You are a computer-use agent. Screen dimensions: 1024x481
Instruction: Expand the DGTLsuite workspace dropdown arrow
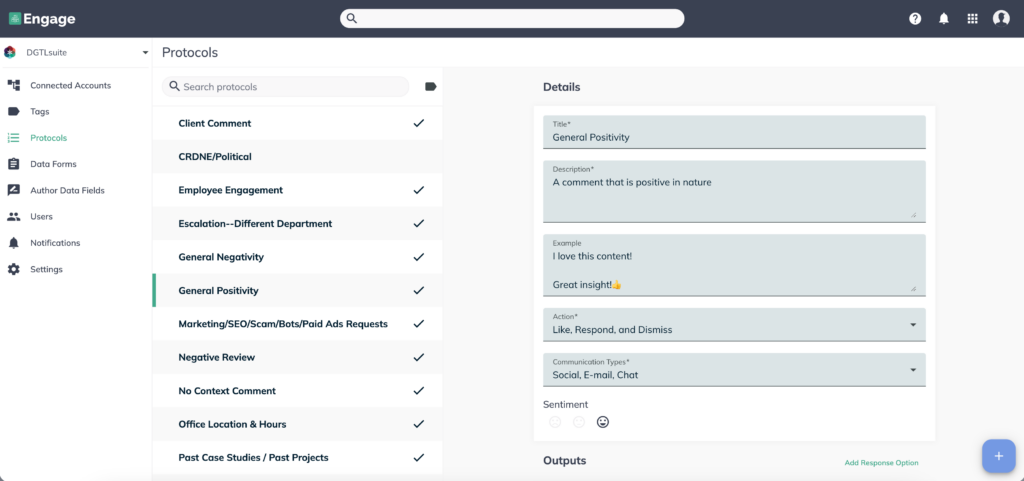[x=145, y=53]
